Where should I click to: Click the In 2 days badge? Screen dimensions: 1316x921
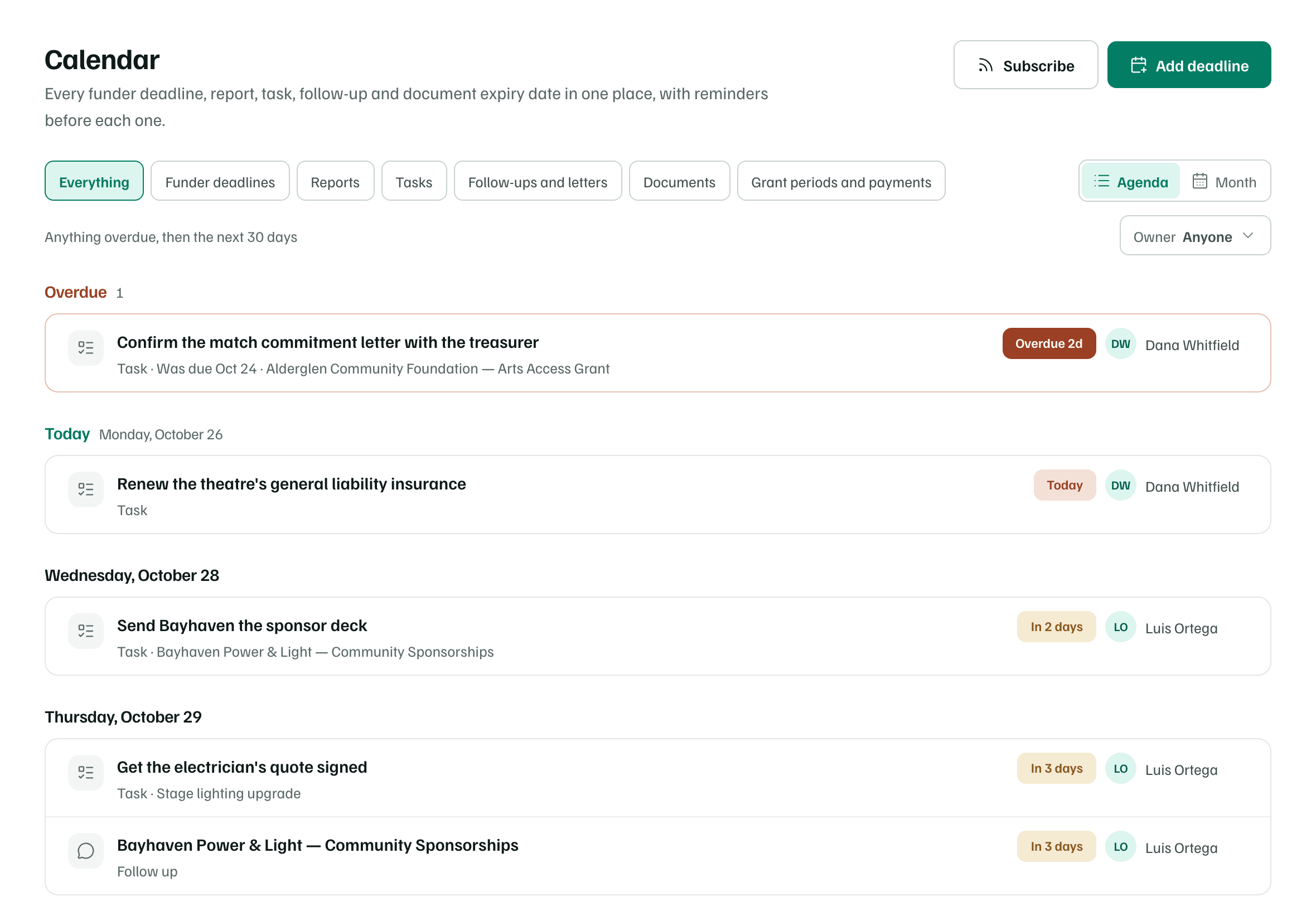[x=1056, y=627]
